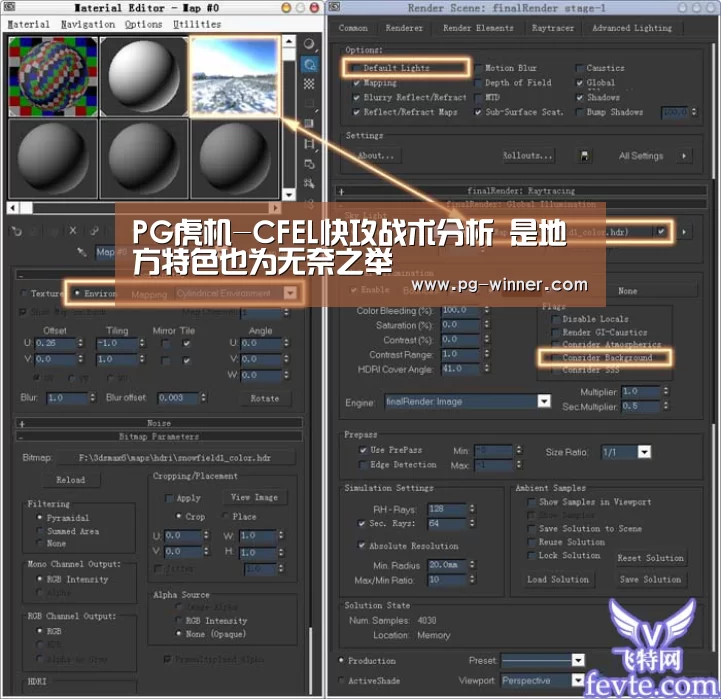The image size is (721, 699).
Task: Toggle the Absolute Resolution checkbox
Action: (x=362, y=545)
